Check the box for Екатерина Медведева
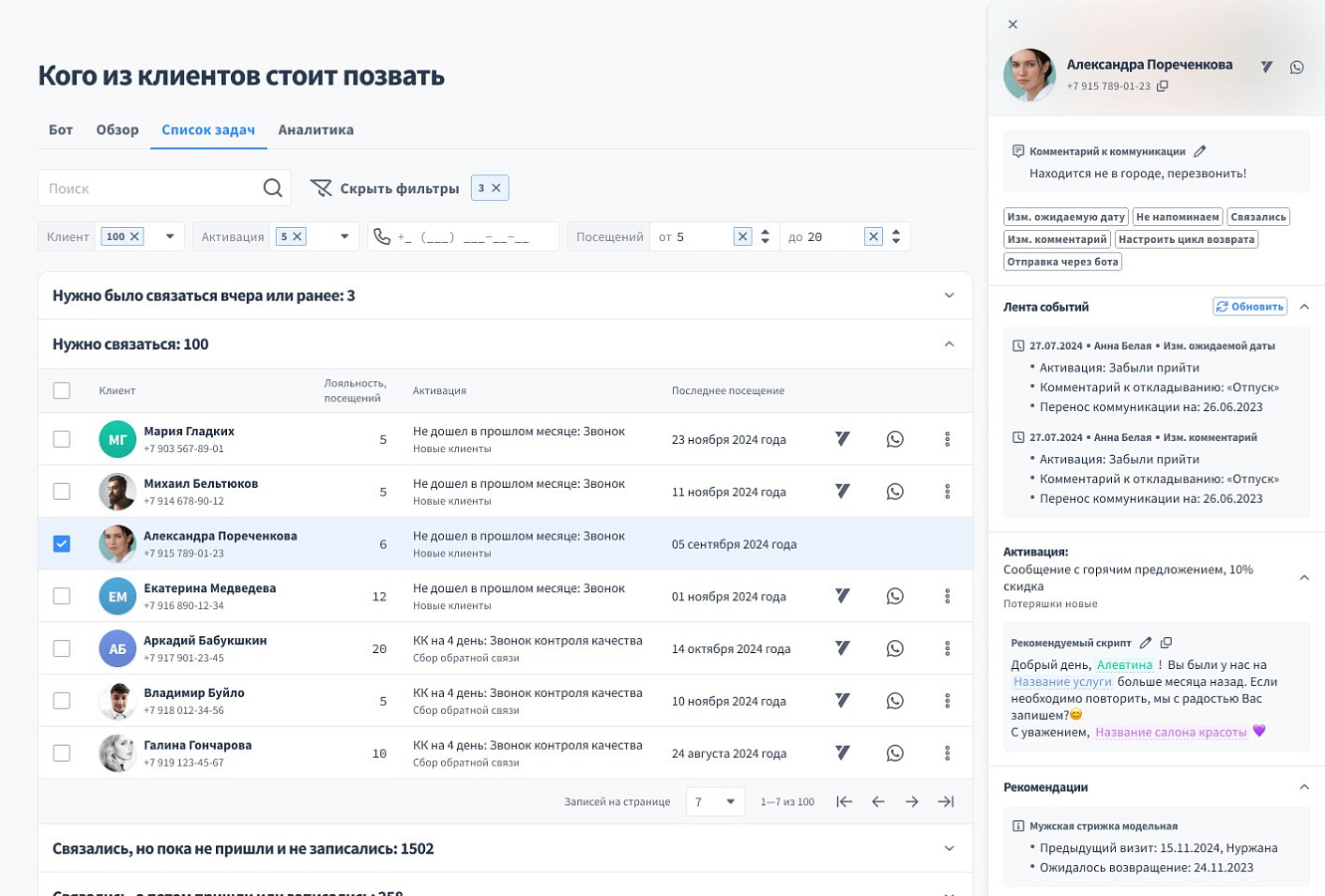1325x896 pixels. [x=62, y=595]
